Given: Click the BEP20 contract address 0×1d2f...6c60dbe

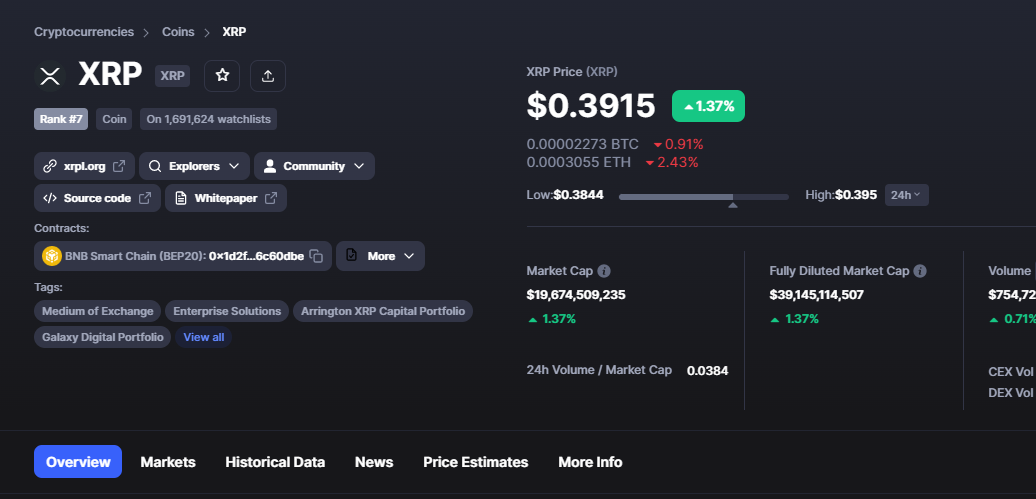Looking at the screenshot, I should 256,256.
